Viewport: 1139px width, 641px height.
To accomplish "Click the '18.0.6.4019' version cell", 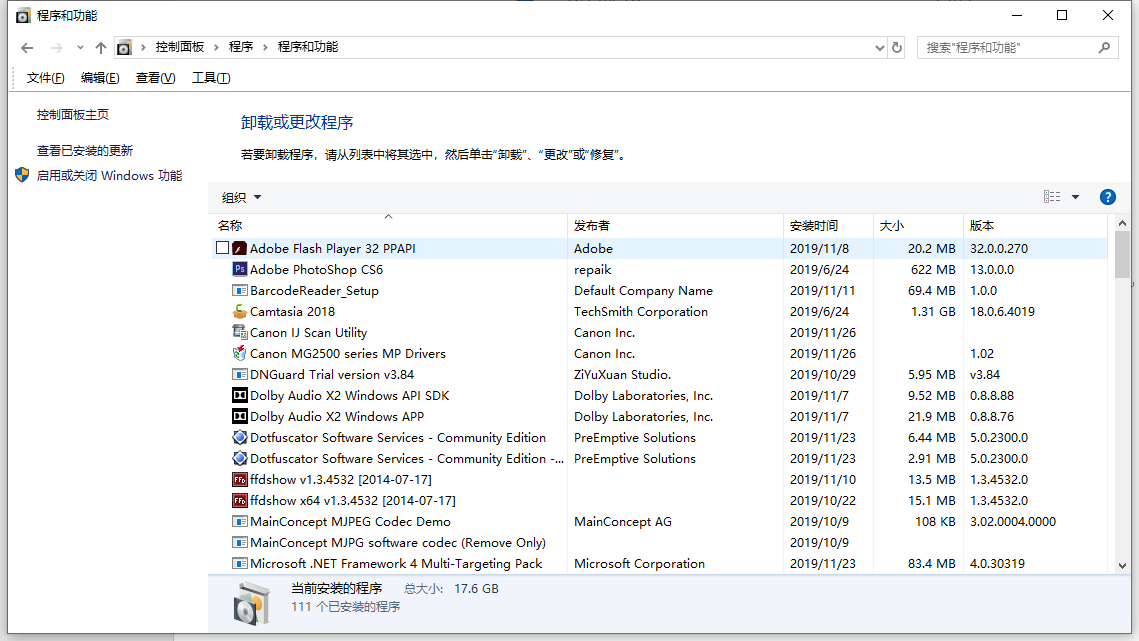I will (1002, 312).
